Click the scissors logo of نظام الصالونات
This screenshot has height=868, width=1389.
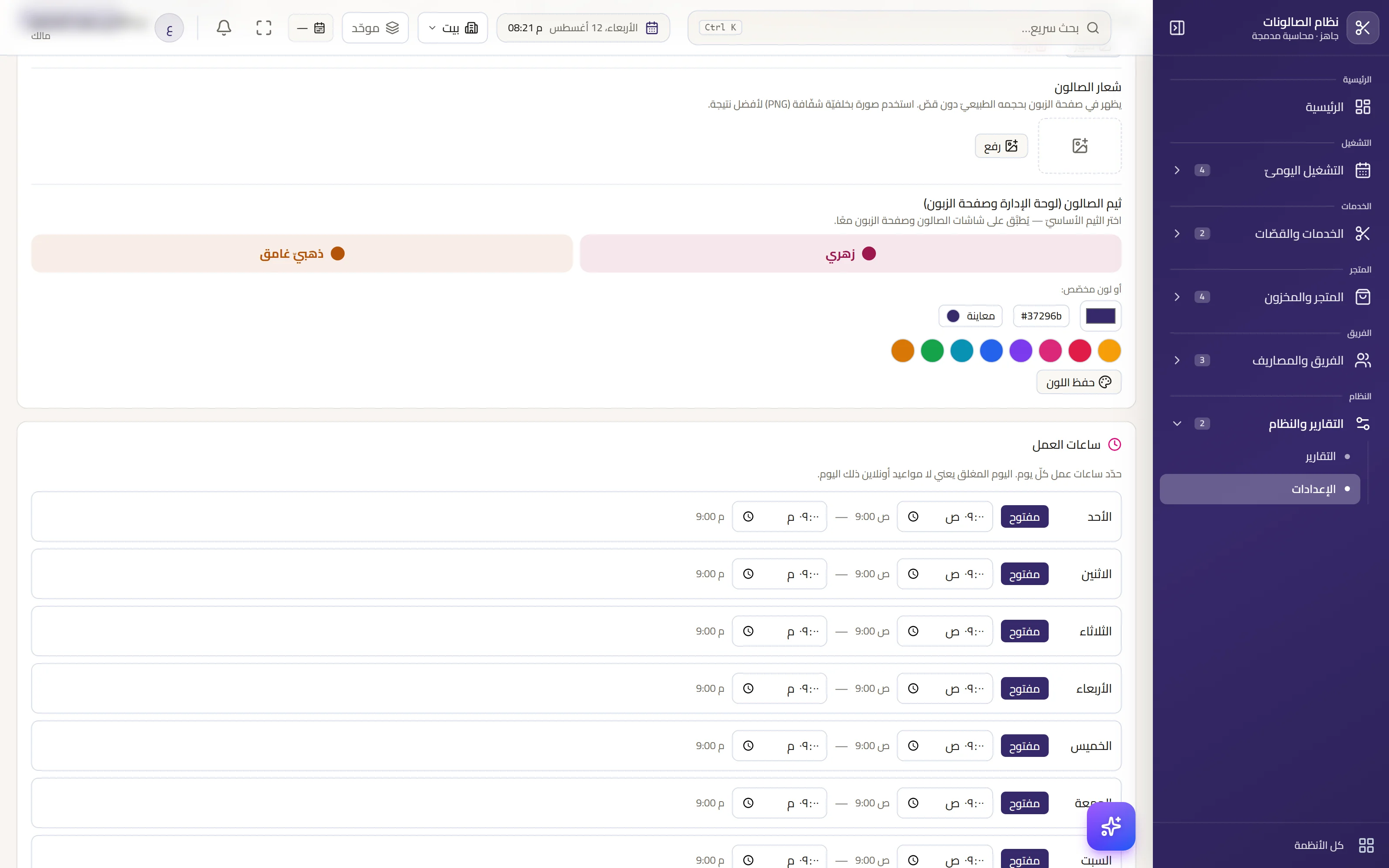[1363, 27]
